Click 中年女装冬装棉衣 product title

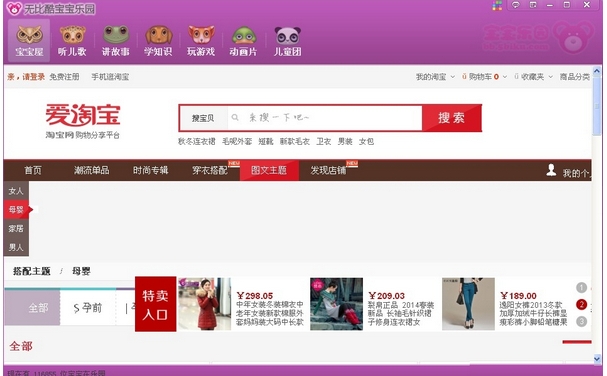click(x=270, y=313)
